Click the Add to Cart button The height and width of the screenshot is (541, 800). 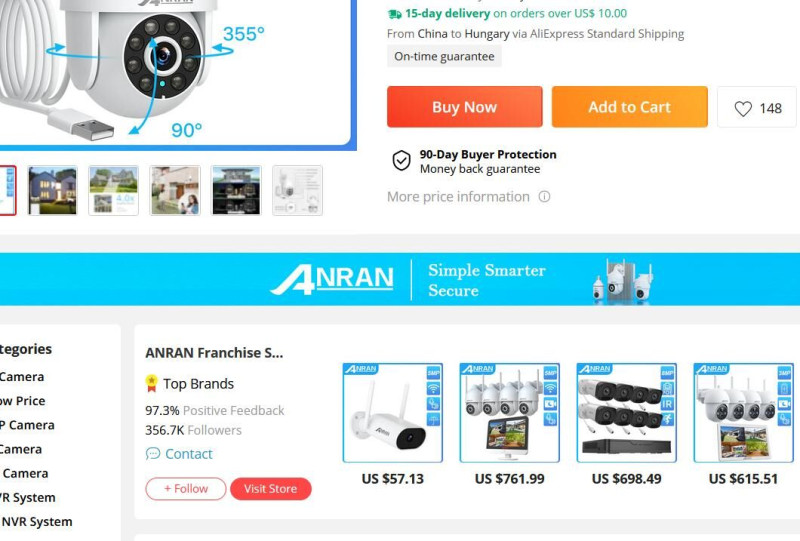pyautogui.click(x=630, y=107)
